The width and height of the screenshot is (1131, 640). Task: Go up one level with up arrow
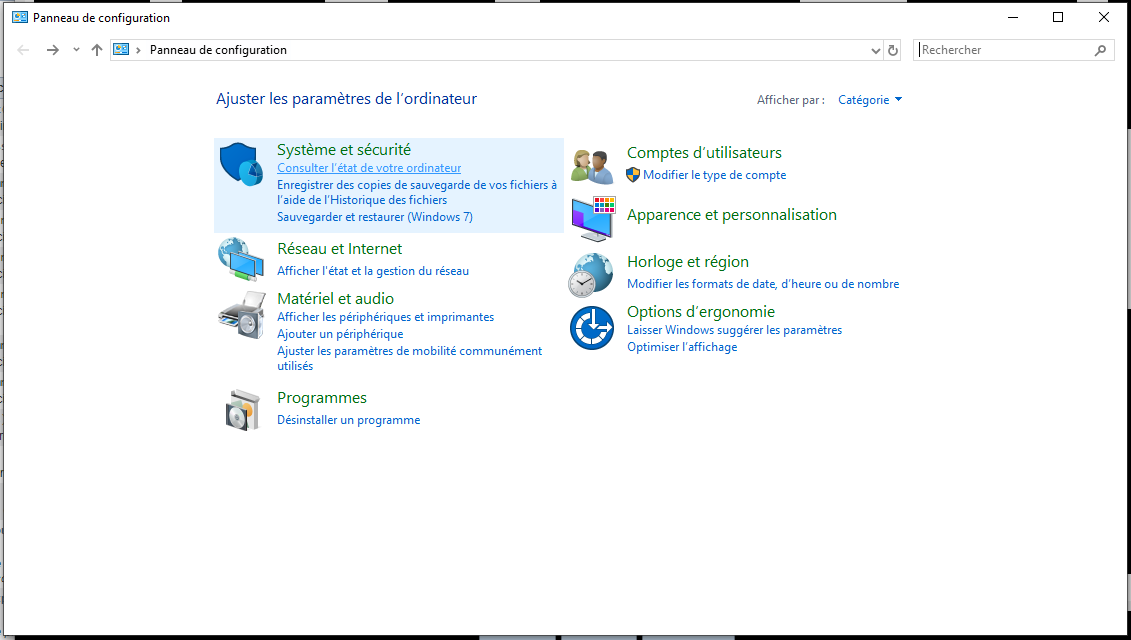click(97, 50)
